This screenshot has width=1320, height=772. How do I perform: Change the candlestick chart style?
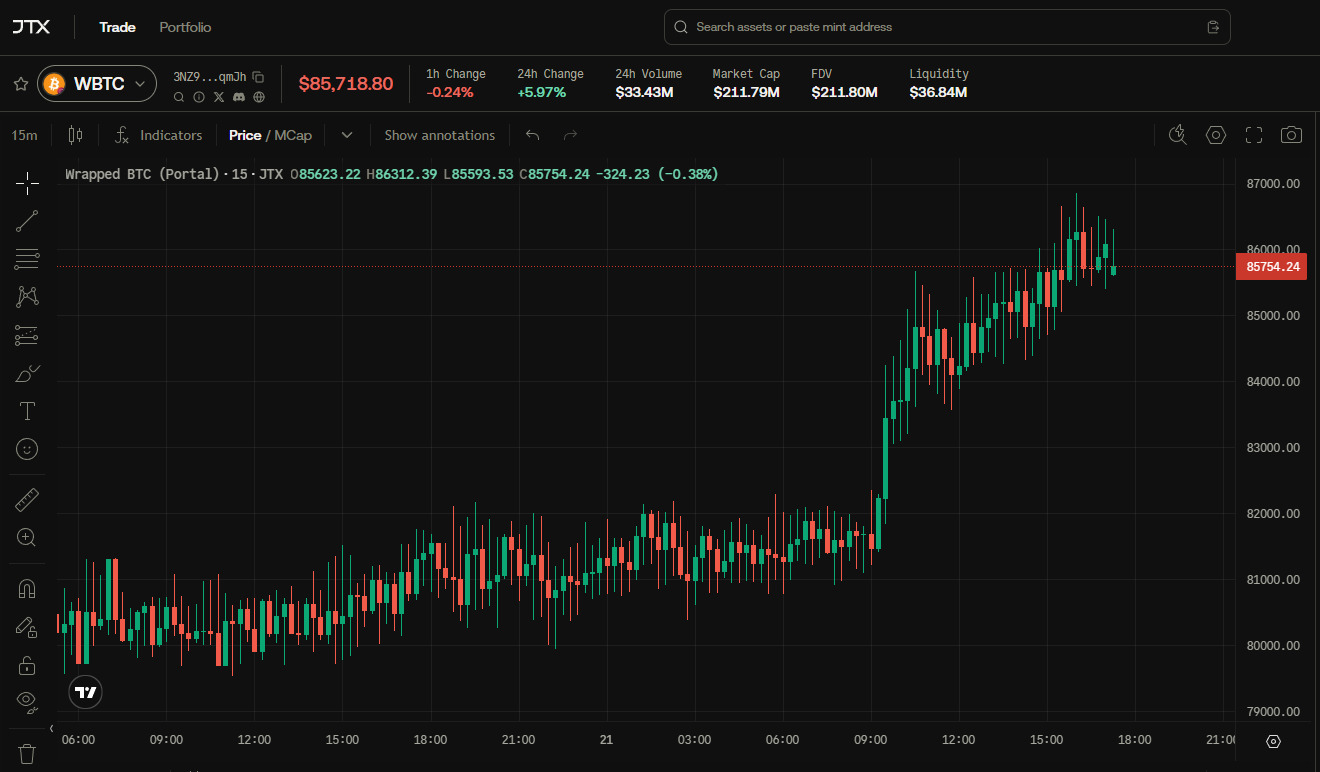pyautogui.click(x=75, y=135)
